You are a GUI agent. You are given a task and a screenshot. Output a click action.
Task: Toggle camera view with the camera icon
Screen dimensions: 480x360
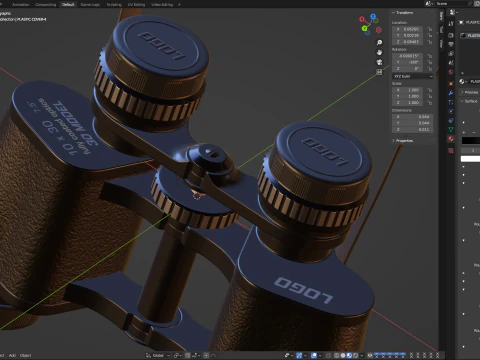(379, 62)
